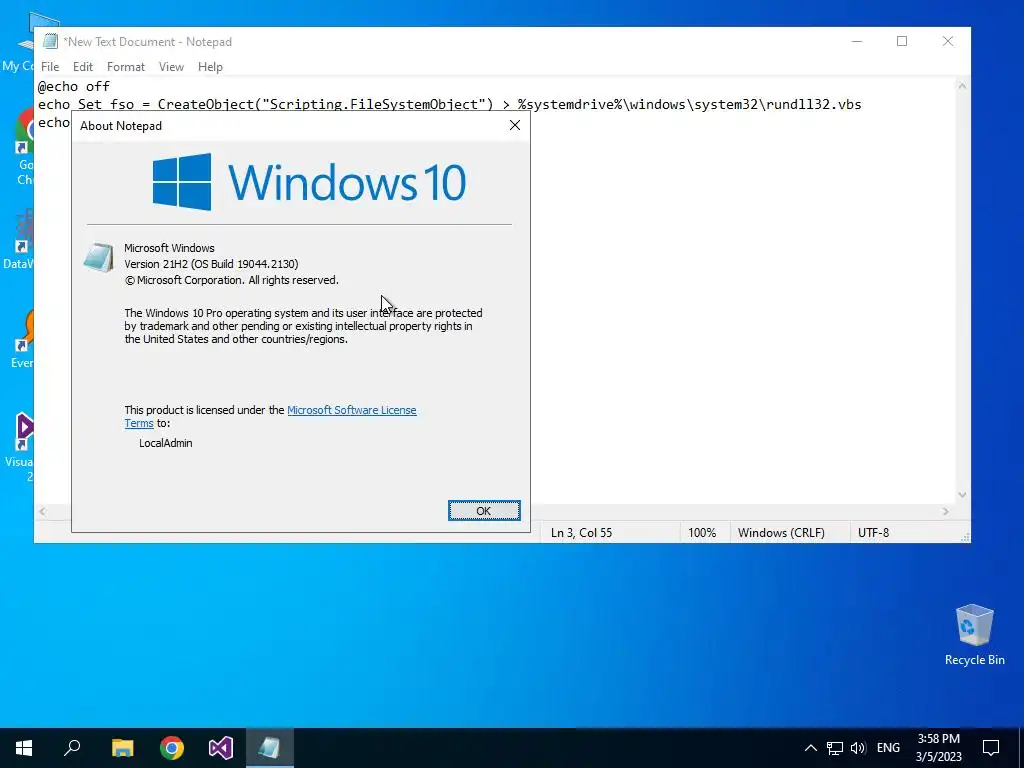Click 'Windows (CRLF)' status entry

[x=781, y=533]
